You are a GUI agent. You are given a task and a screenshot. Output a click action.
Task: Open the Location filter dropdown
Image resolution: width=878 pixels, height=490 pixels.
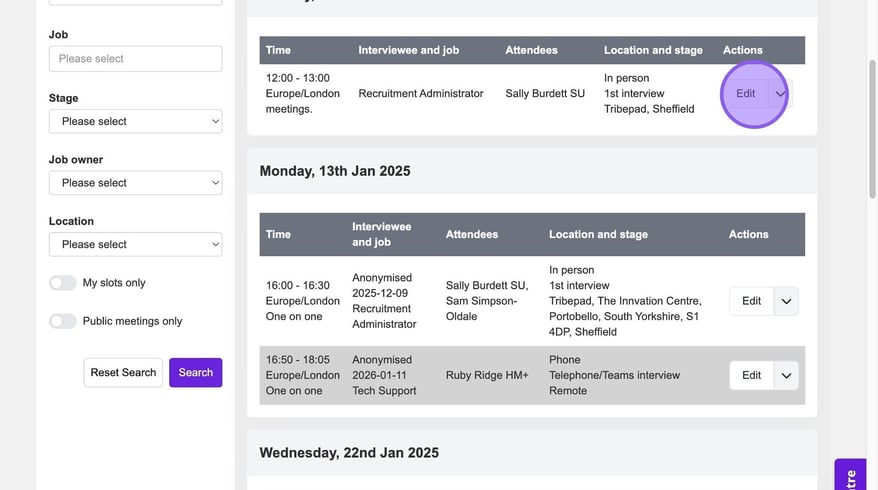[135, 244]
